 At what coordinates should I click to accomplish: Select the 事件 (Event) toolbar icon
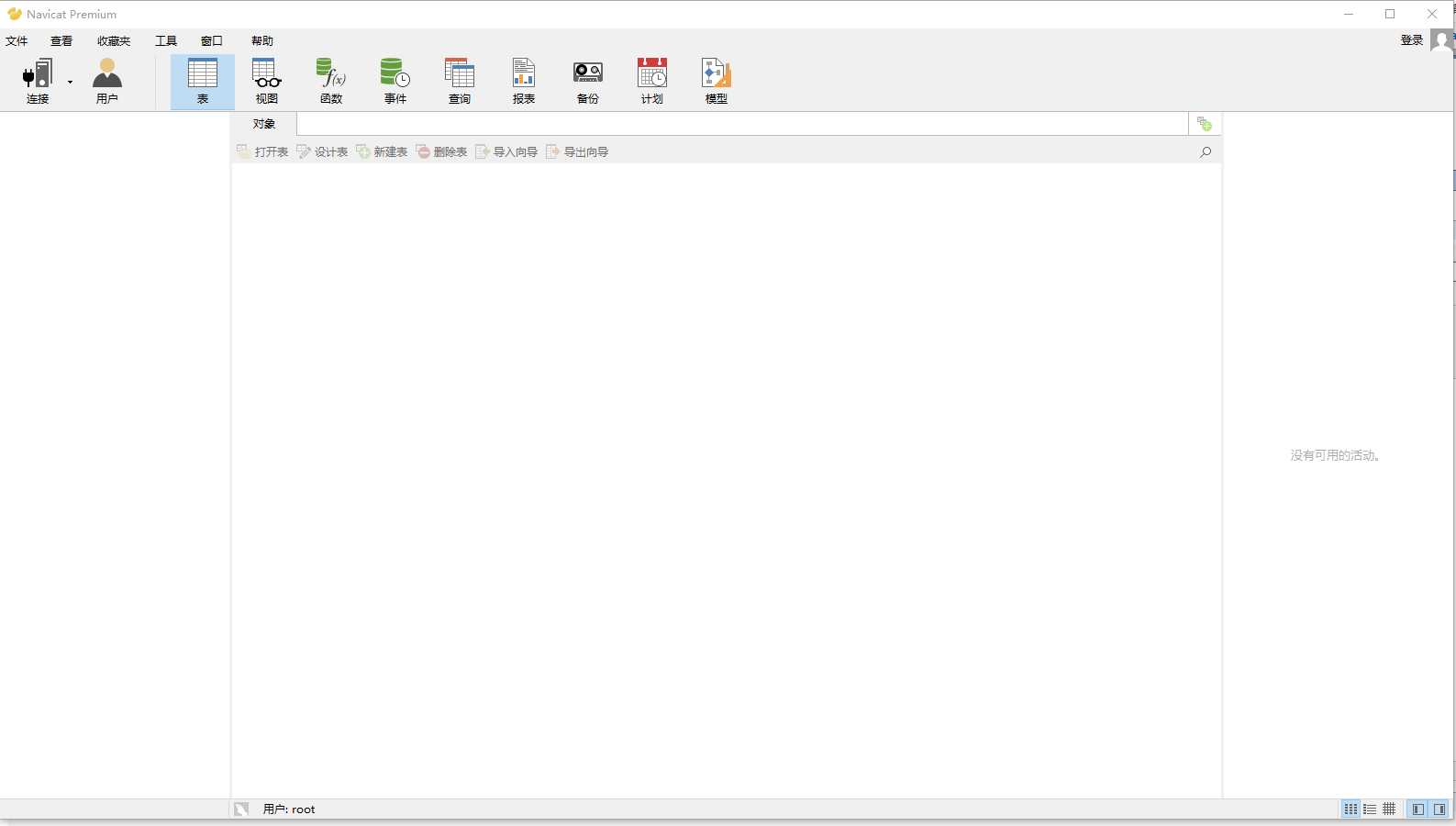coord(395,81)
